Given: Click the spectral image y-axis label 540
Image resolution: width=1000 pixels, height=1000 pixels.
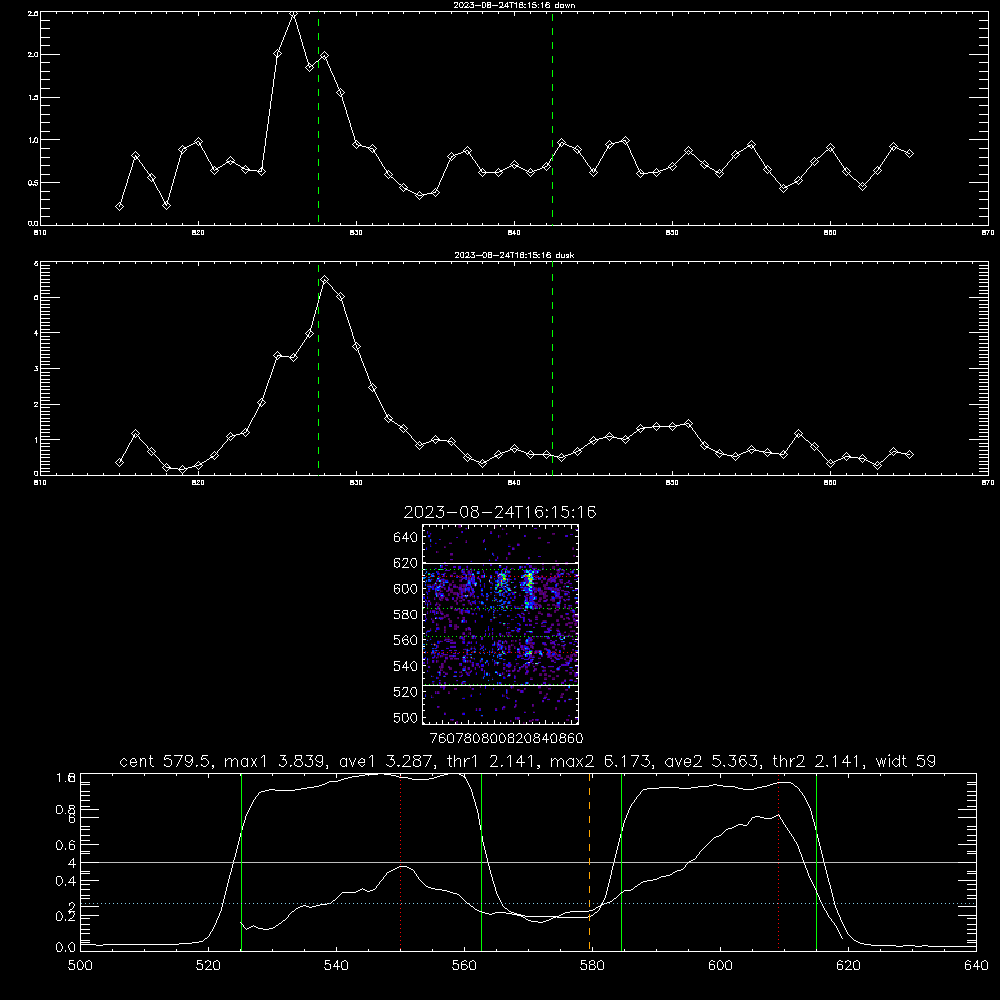Looking at the screenshot, I should (x=406, y=666).
